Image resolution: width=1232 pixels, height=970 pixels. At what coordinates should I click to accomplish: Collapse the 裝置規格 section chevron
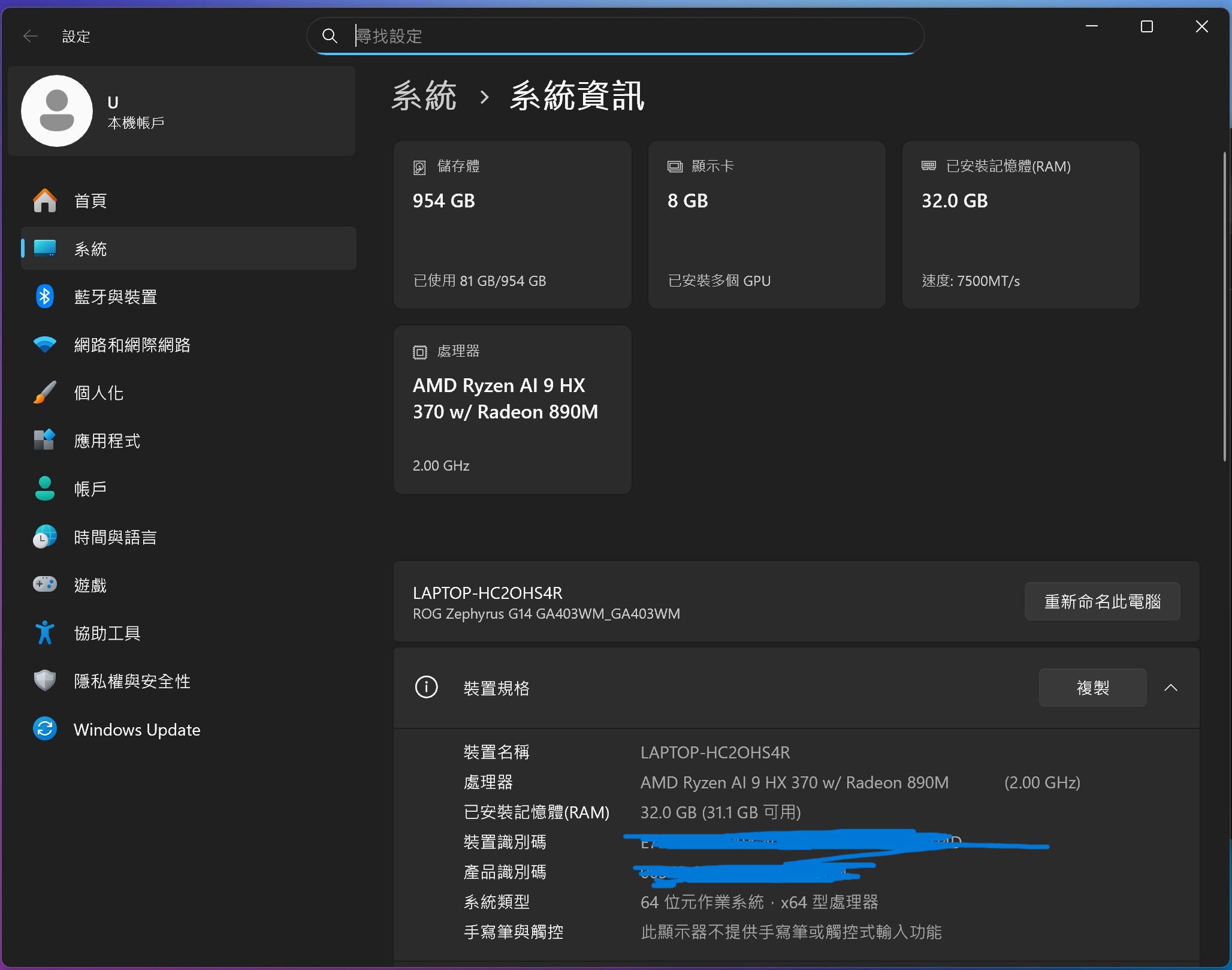click(x=1170, y=688)
